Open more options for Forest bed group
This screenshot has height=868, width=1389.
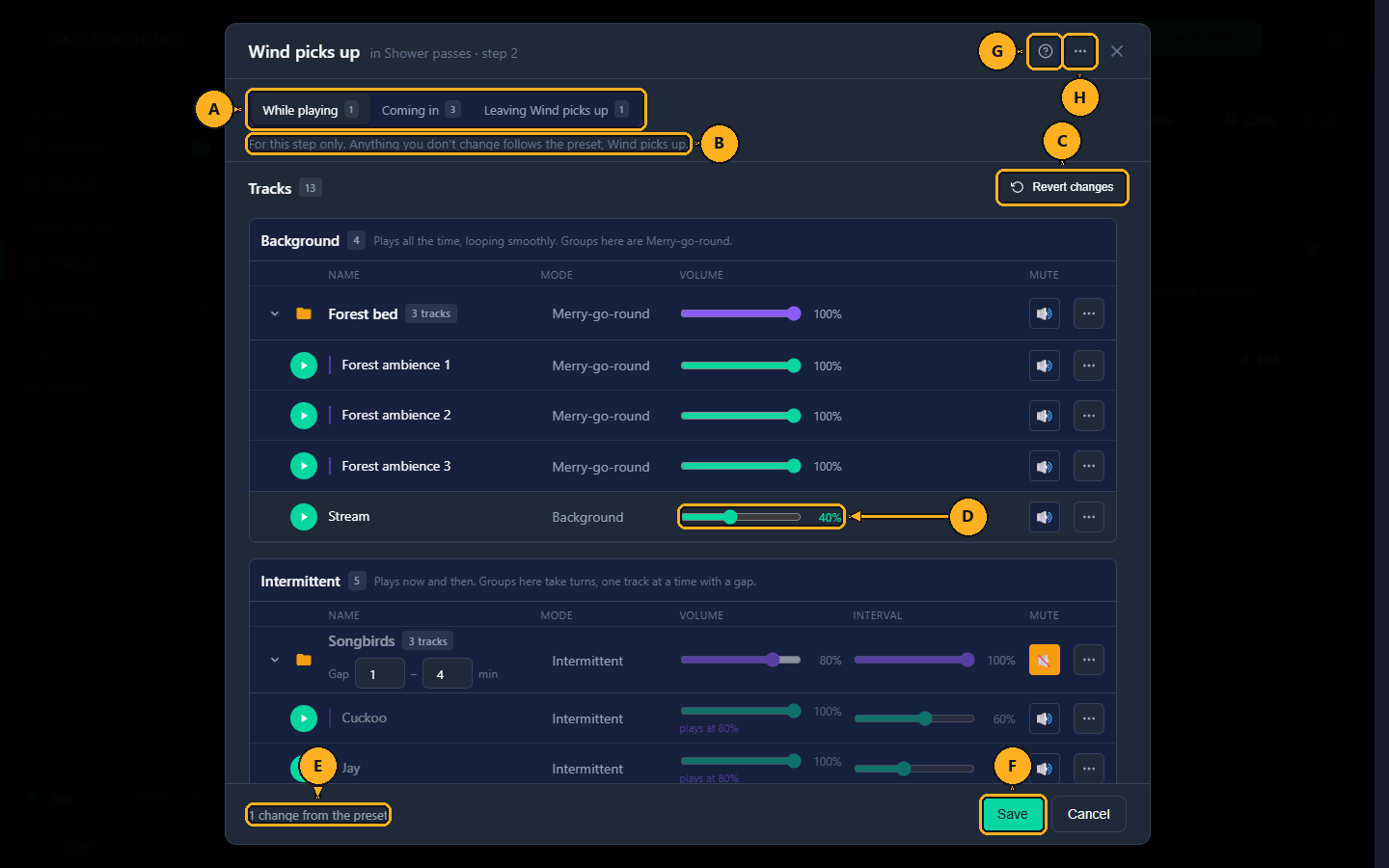coord(1088,313)
